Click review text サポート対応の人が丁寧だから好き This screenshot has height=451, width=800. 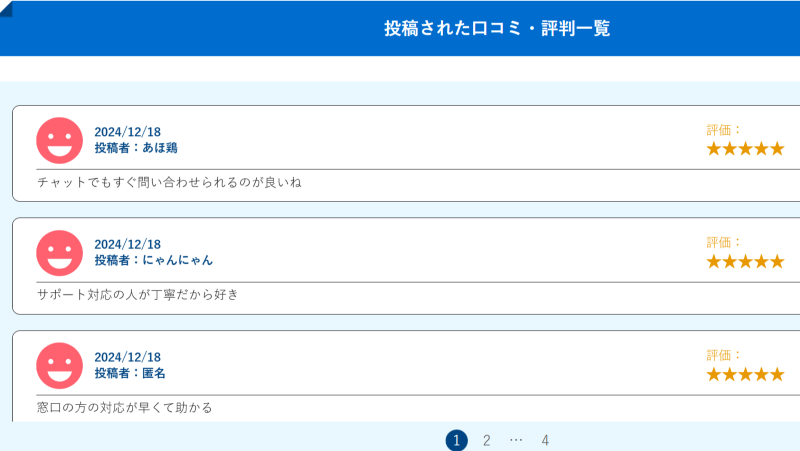[138, 295]
